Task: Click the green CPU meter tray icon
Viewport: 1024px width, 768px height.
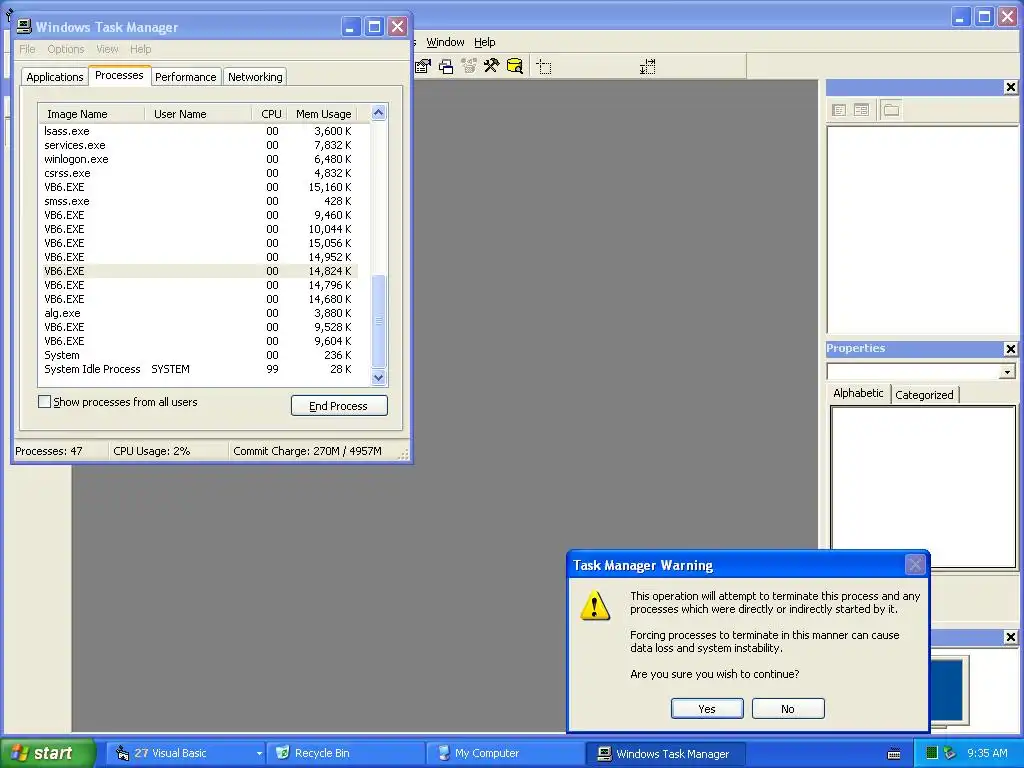Action: [x=932, y=753]
